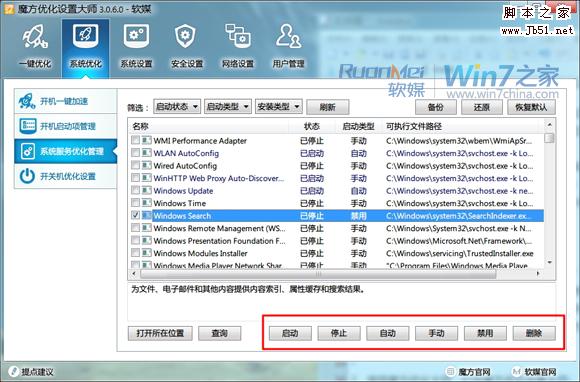Click the 软媒官网 status bar icon
Viewport: 580px width, 382px height.
(x=517, y=371)
